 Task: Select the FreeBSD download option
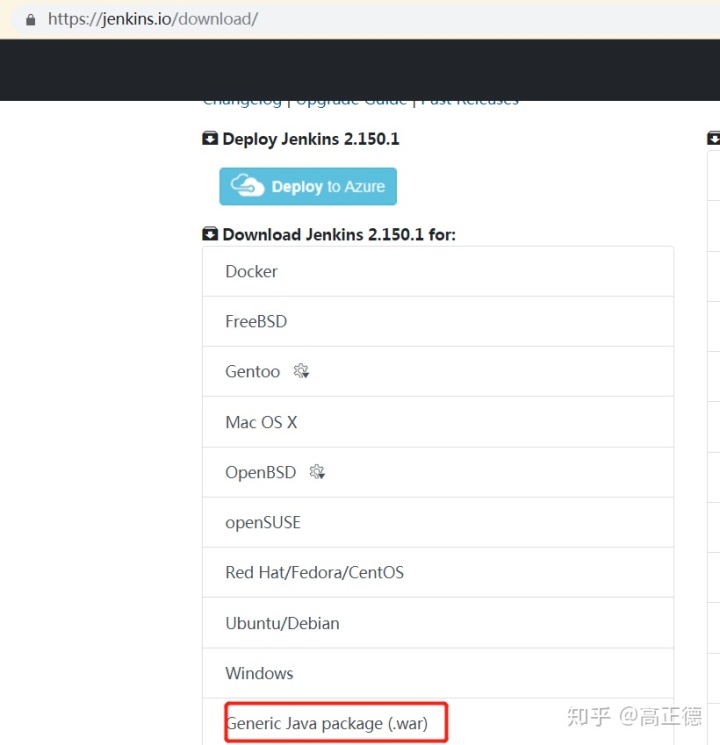pyautogui.click(x=438, y=322)
